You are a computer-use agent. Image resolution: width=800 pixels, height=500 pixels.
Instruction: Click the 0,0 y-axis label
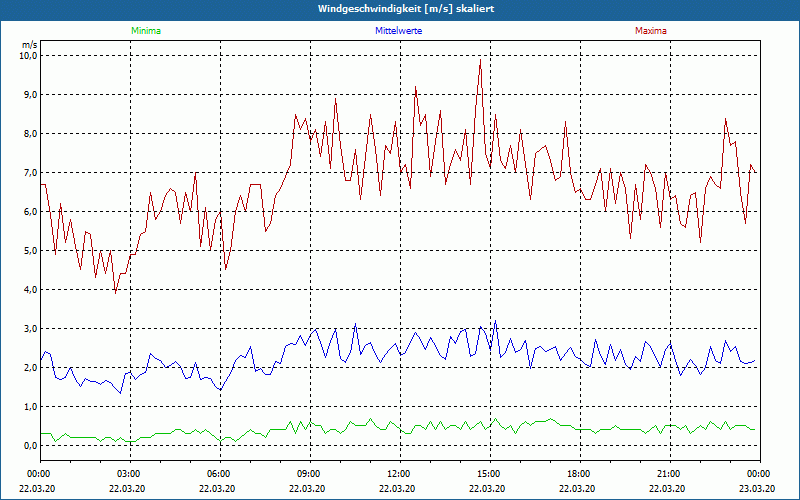click(29, 446)
